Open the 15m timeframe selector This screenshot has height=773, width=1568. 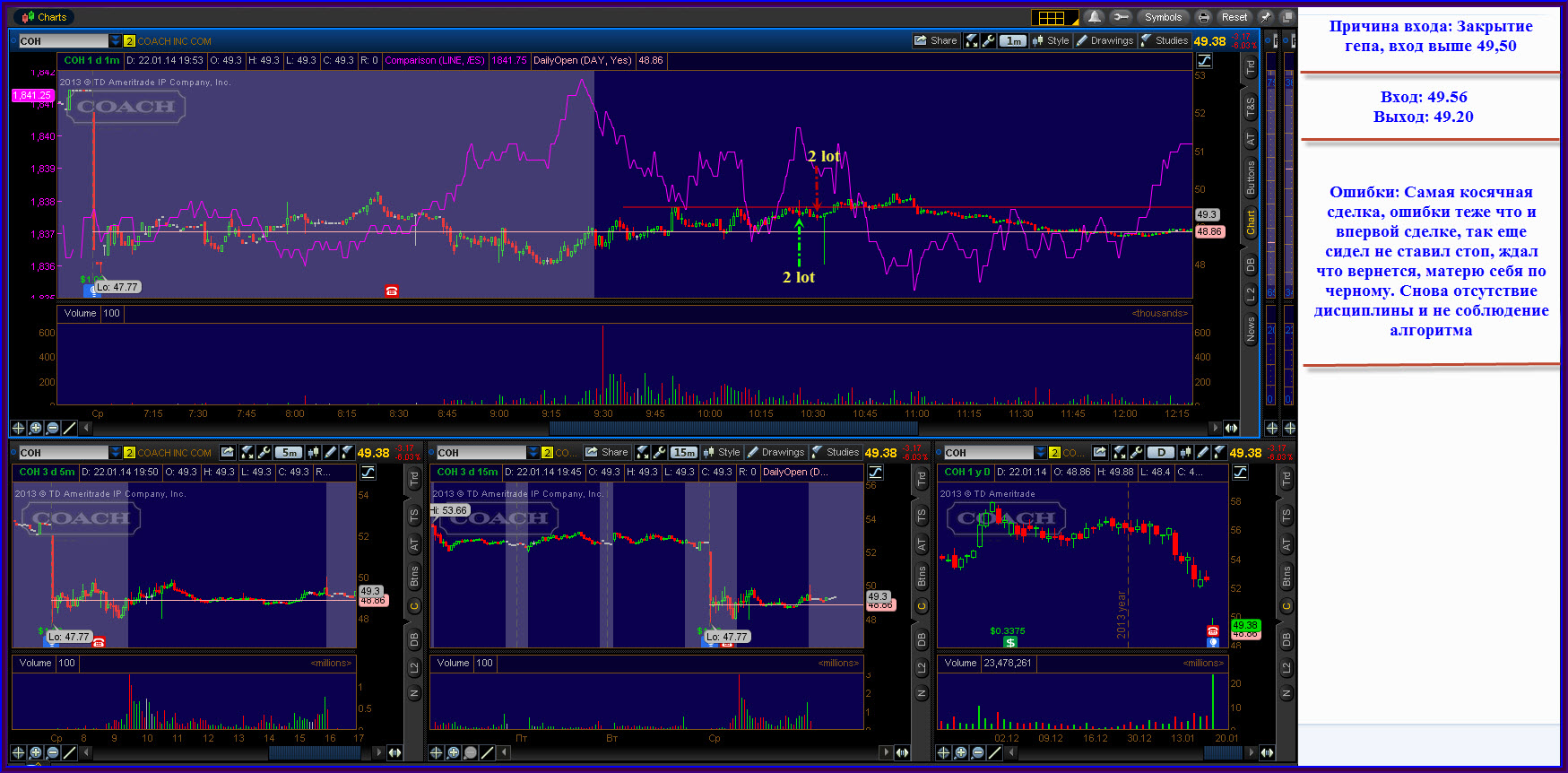684,453
